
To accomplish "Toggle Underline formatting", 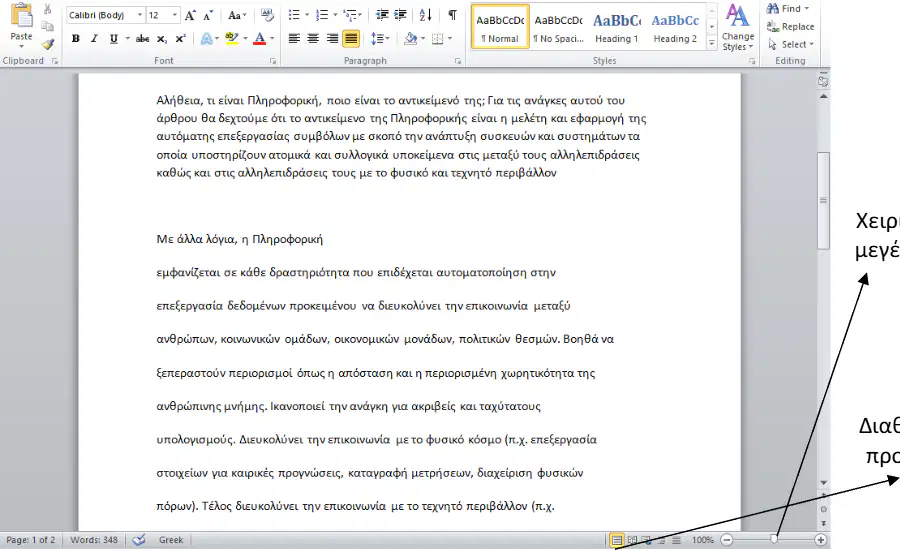I will point(114,39).
